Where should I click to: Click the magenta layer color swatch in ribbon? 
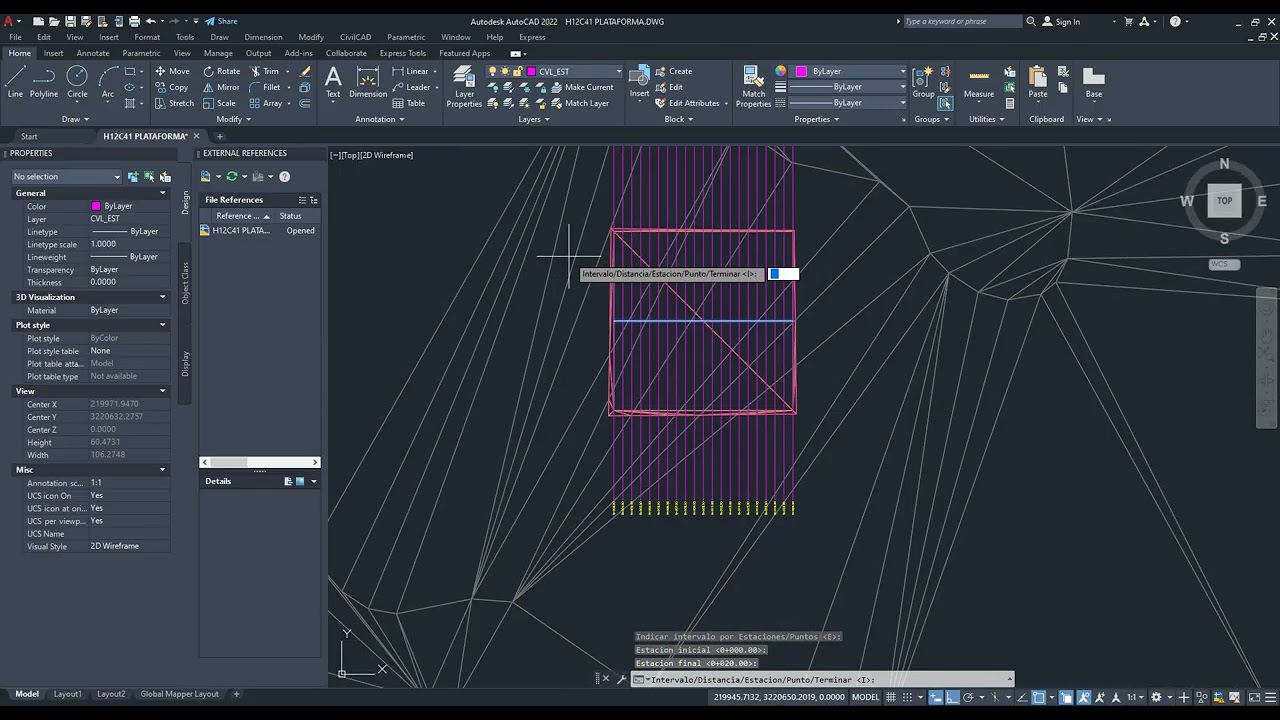[x=533, y=71]
